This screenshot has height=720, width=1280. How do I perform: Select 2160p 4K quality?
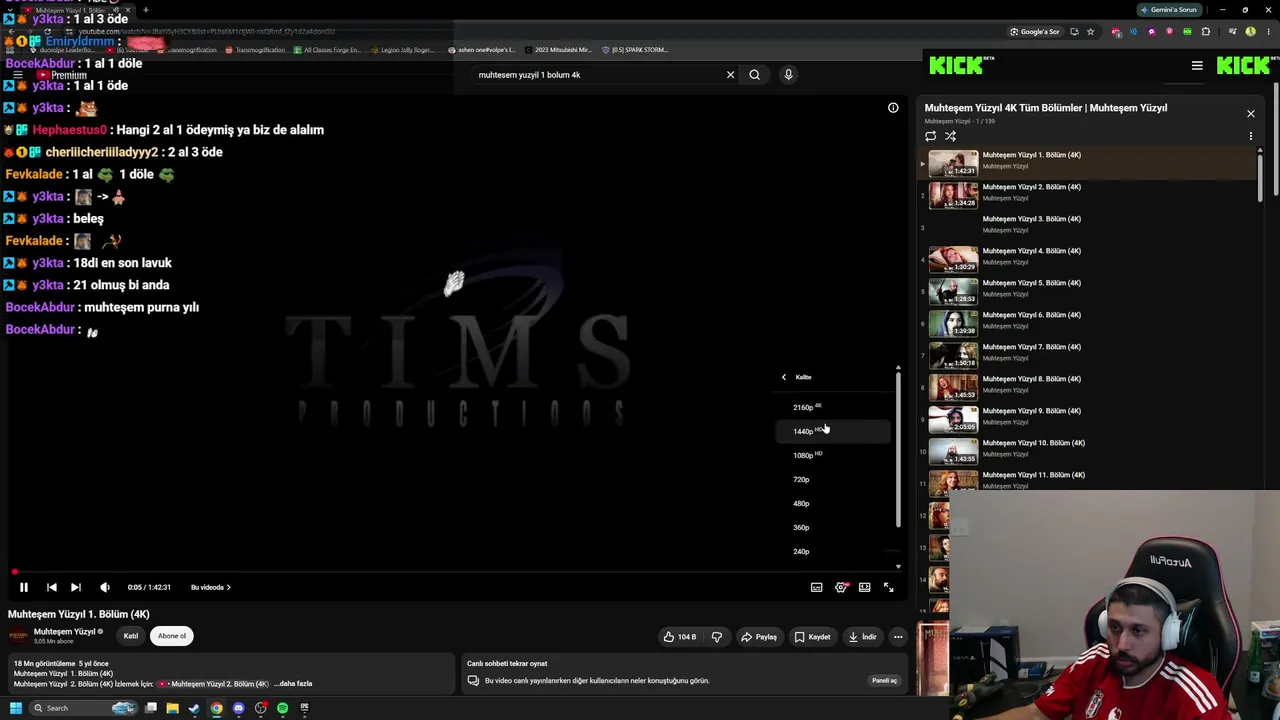click(x=834, y=407)
